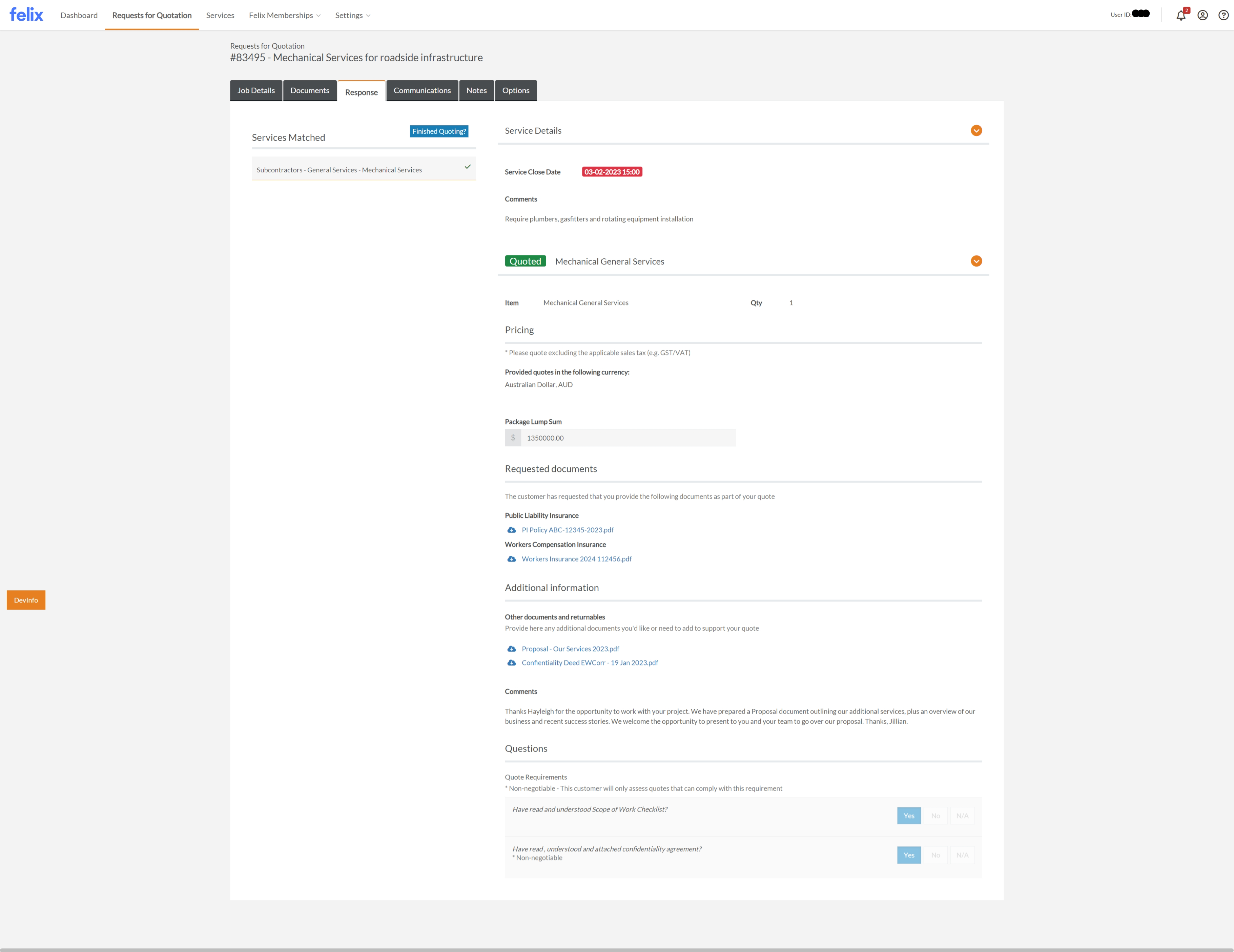
Task: Download icon beside PI Policy ABC-12345-2023.pdf
Action: [511, 530]
